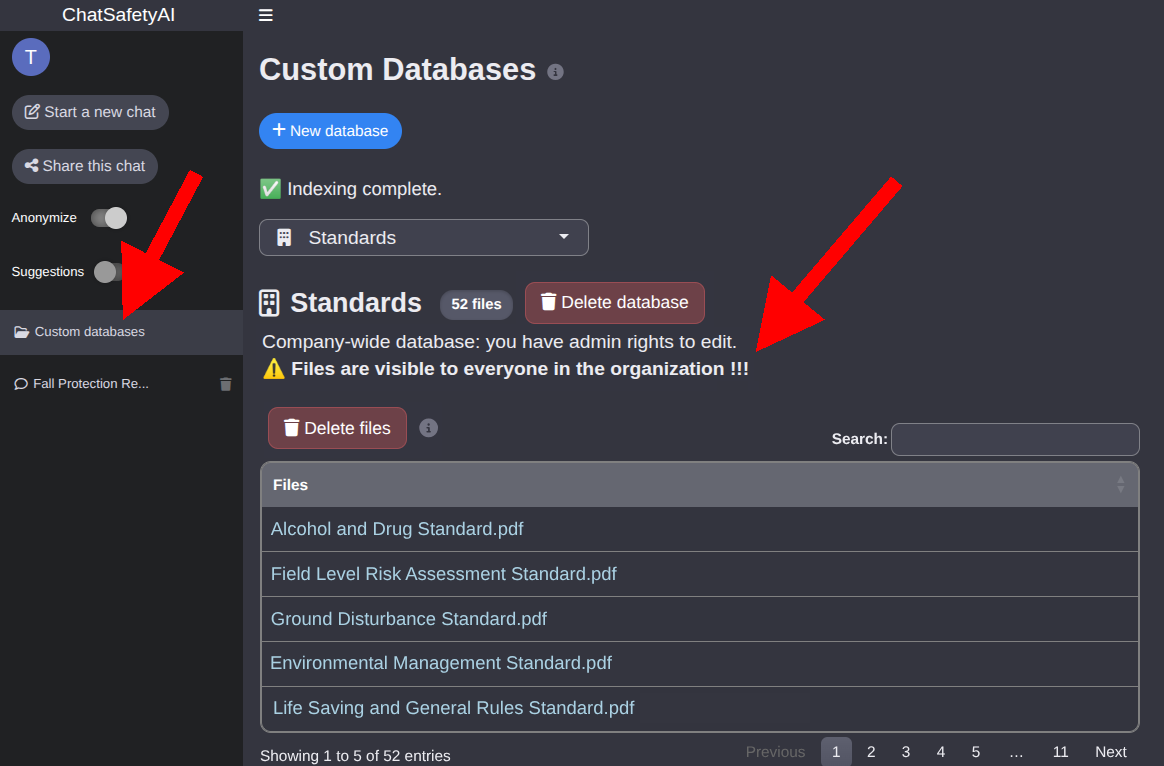1164x766 pixels.
Task: Select Custom databases in the sidebar
Action: coord(92,331)
